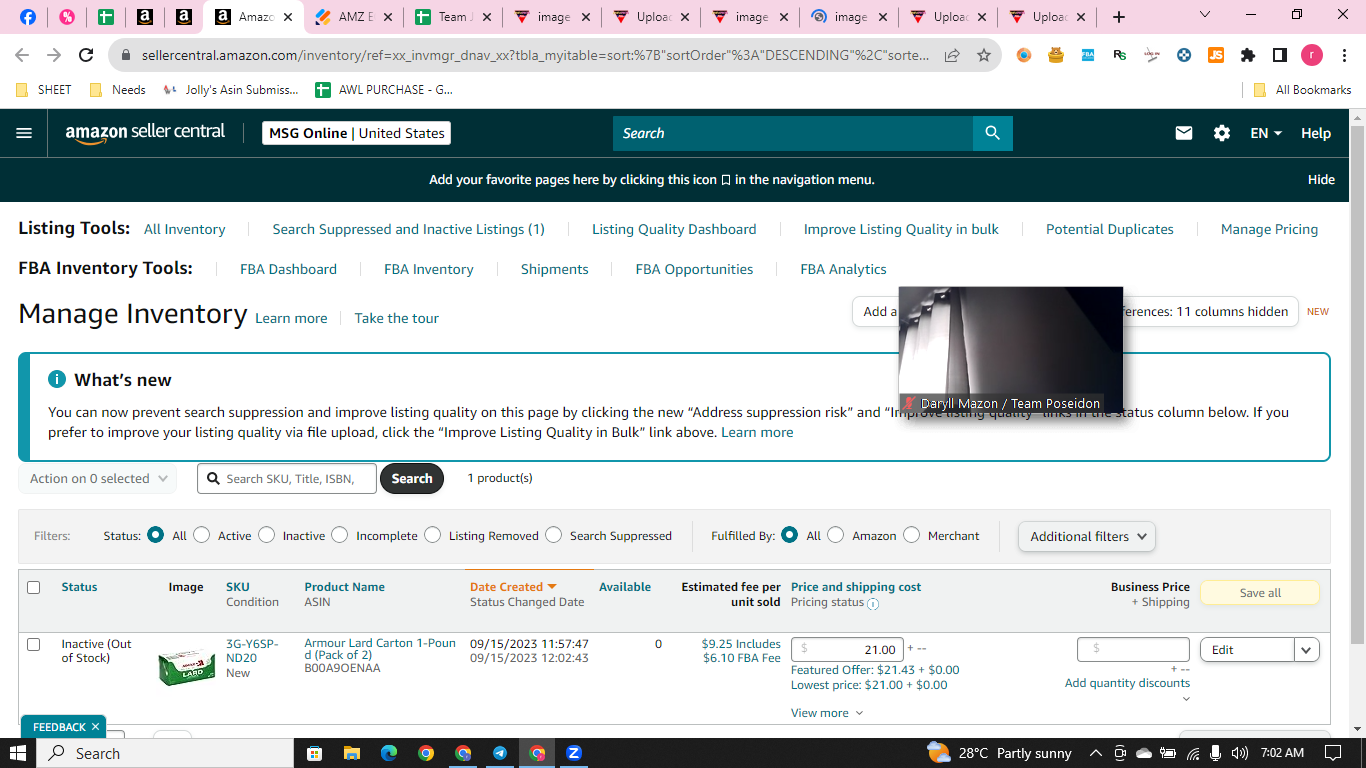This screenshot has width=1366, height=768.
Task: Open the EN language dropdown
Action: pyautogui.click(x=1266, y=133)
